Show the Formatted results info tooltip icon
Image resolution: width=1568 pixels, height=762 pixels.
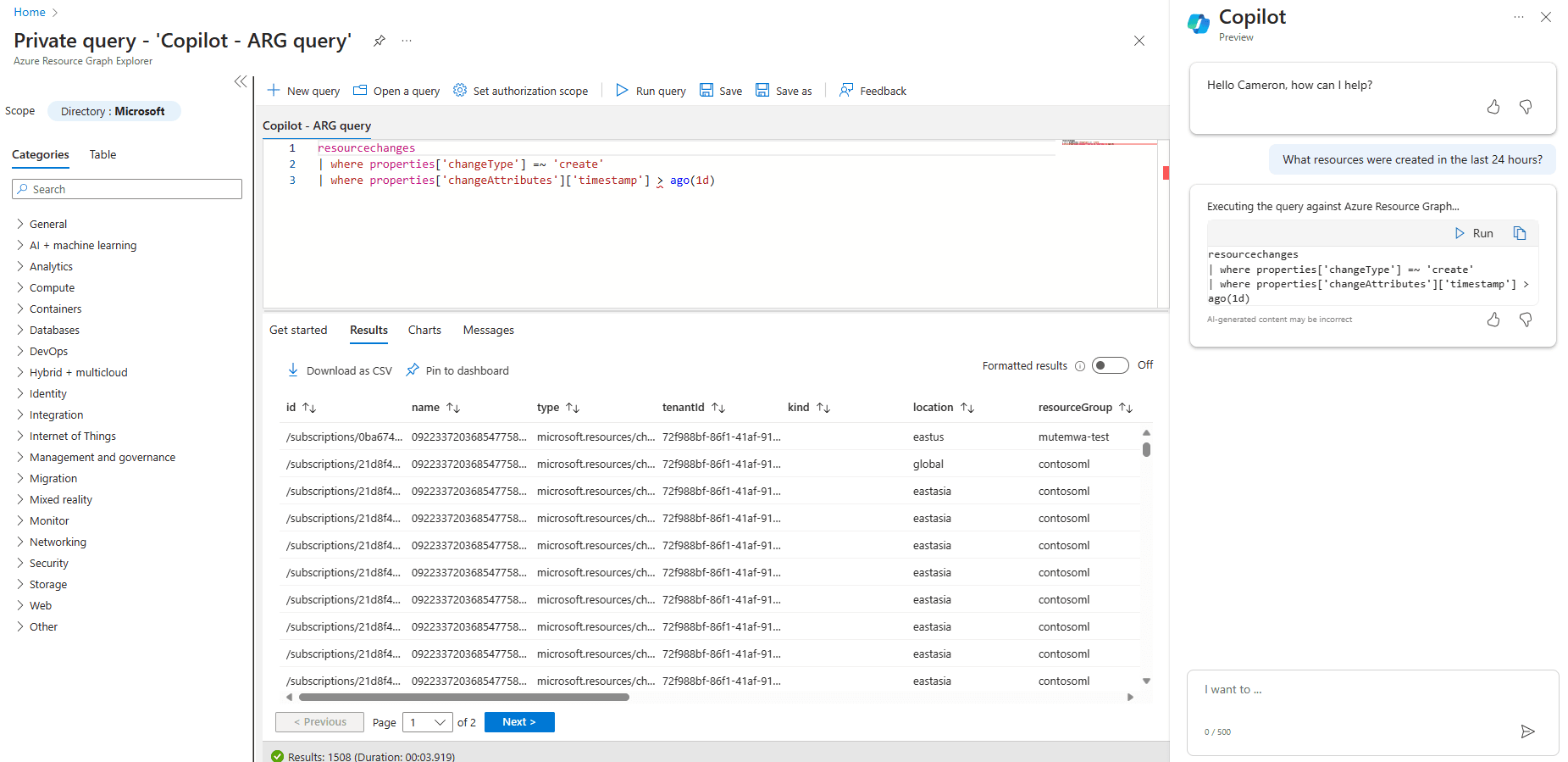tap(1080, 366)
